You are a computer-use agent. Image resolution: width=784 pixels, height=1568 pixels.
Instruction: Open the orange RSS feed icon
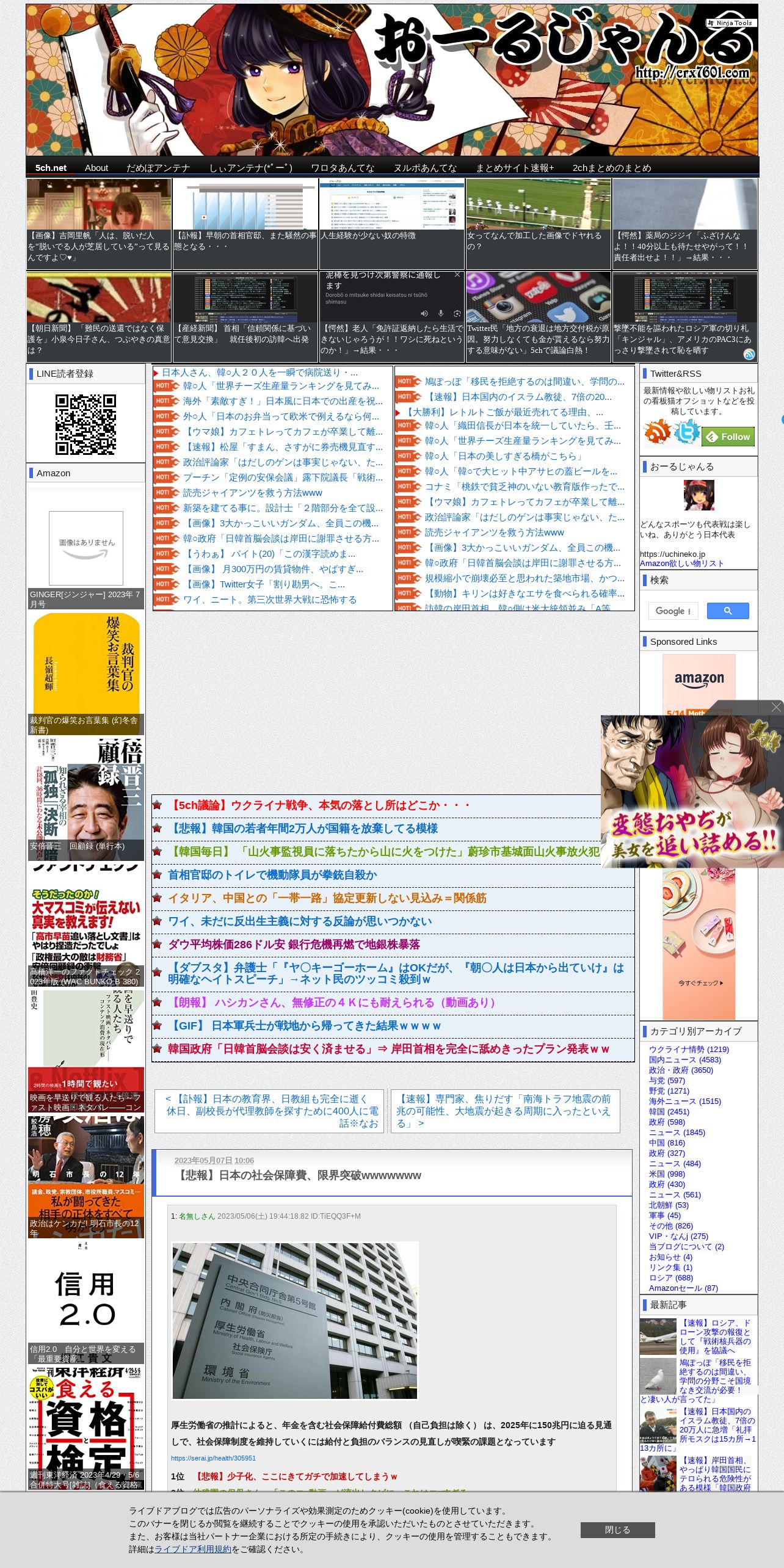pyautogui.click(x=657, y=432)
